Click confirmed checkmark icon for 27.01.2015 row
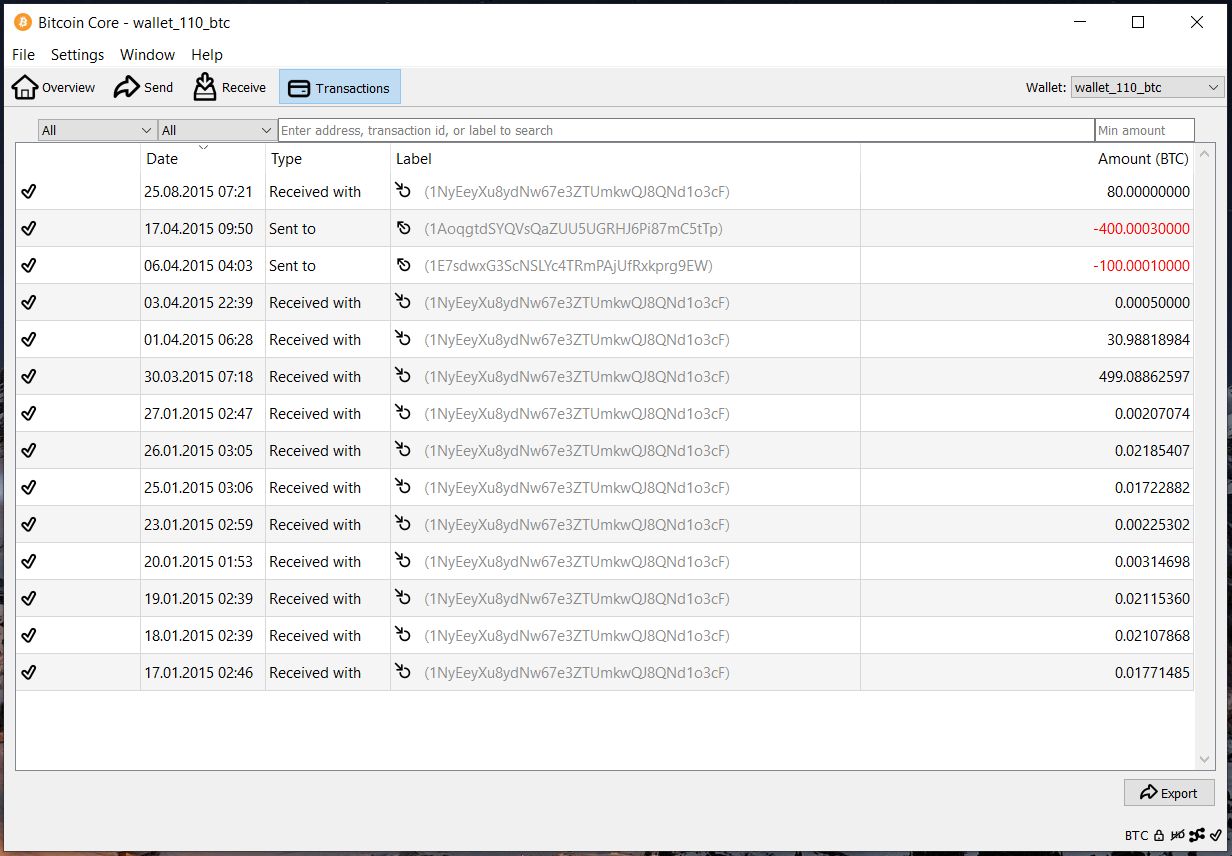This screenshot has height=856, width=1232. [29, 413]
